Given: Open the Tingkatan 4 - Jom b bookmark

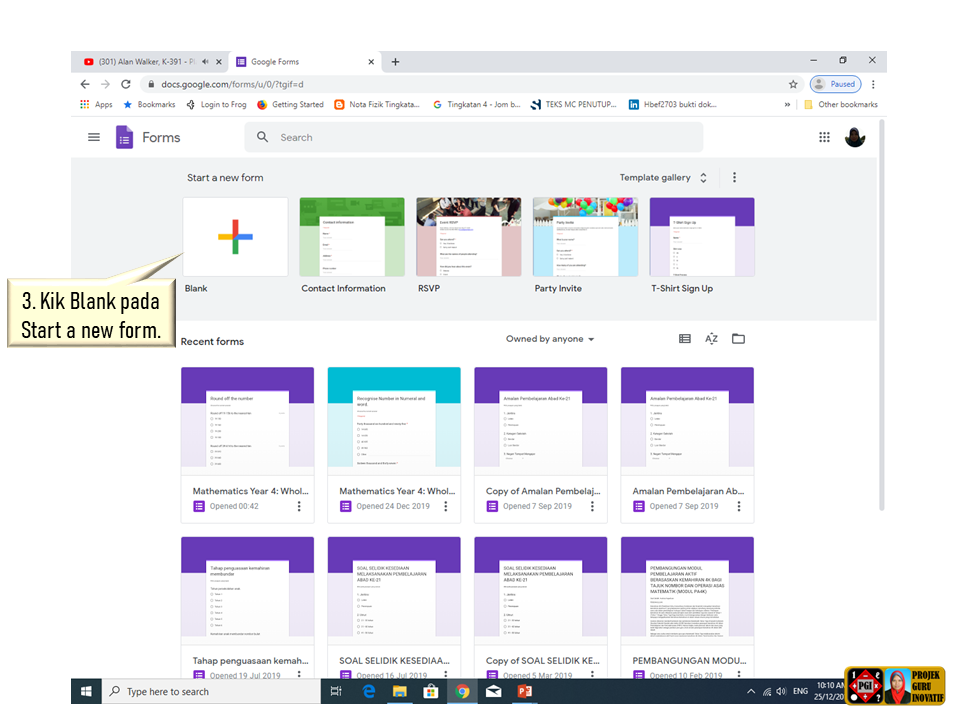Looking at the screenshot, I should (x=476, y=105).
